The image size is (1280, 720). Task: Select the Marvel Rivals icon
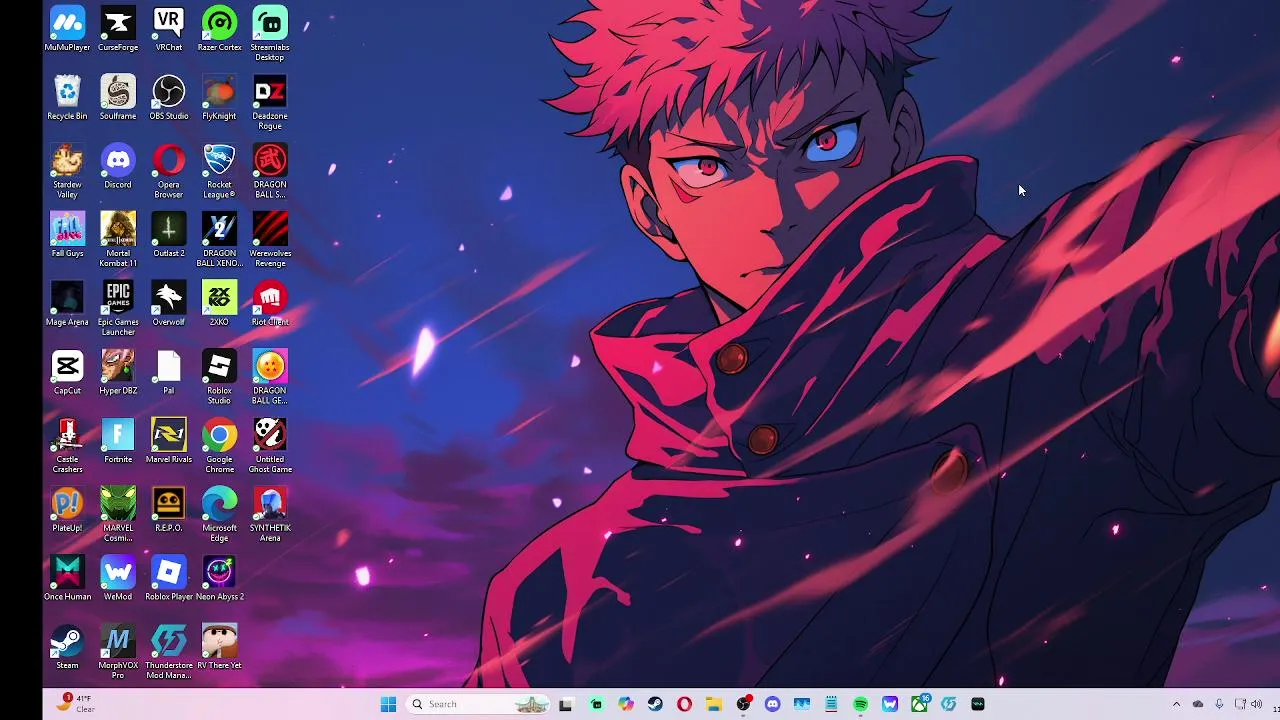tap(169, 441)
